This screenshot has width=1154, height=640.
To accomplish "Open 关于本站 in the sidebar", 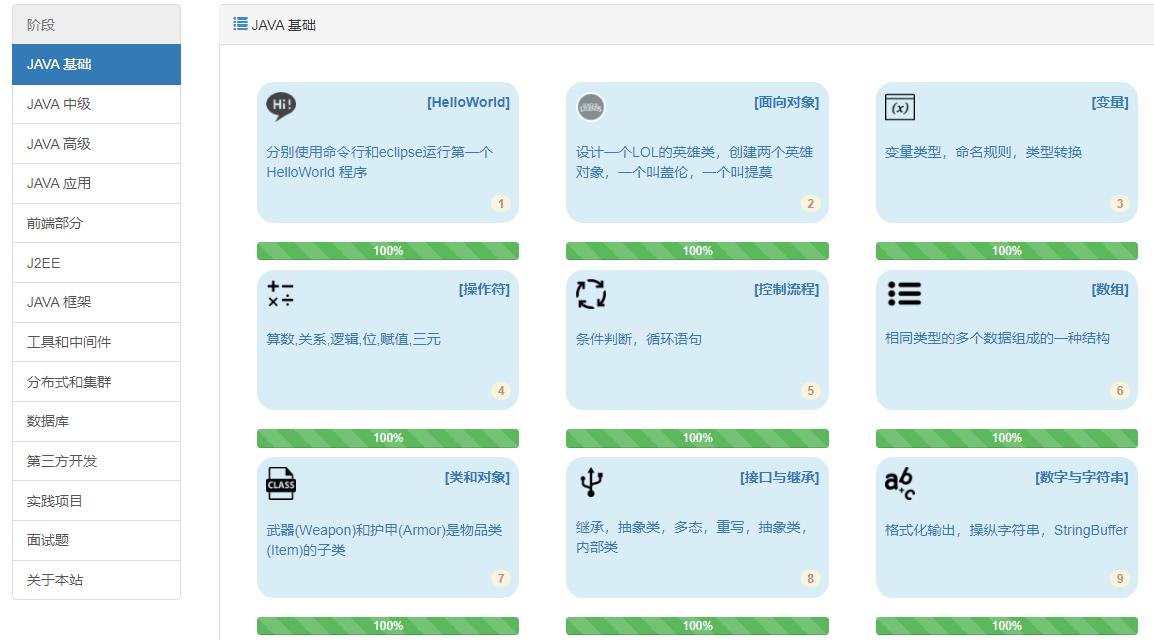I will [x=96, y=580].
